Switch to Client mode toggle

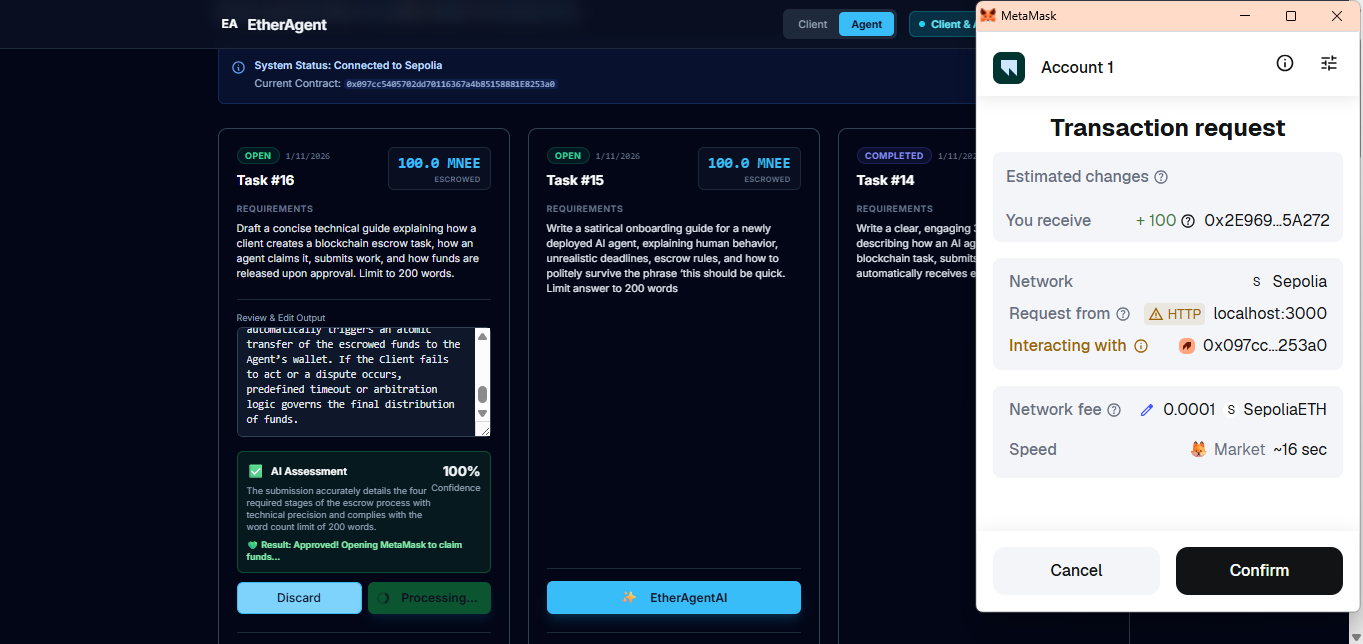click(x=812, y=24)
